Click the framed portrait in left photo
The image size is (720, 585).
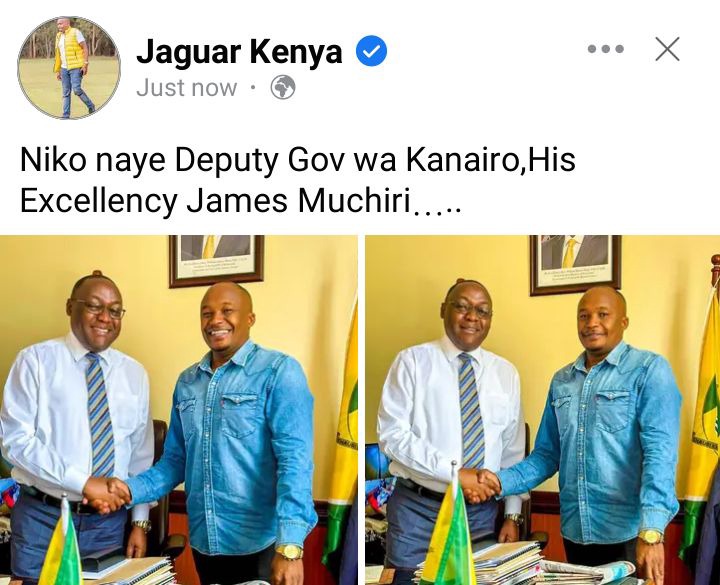[x=216, y=261]
